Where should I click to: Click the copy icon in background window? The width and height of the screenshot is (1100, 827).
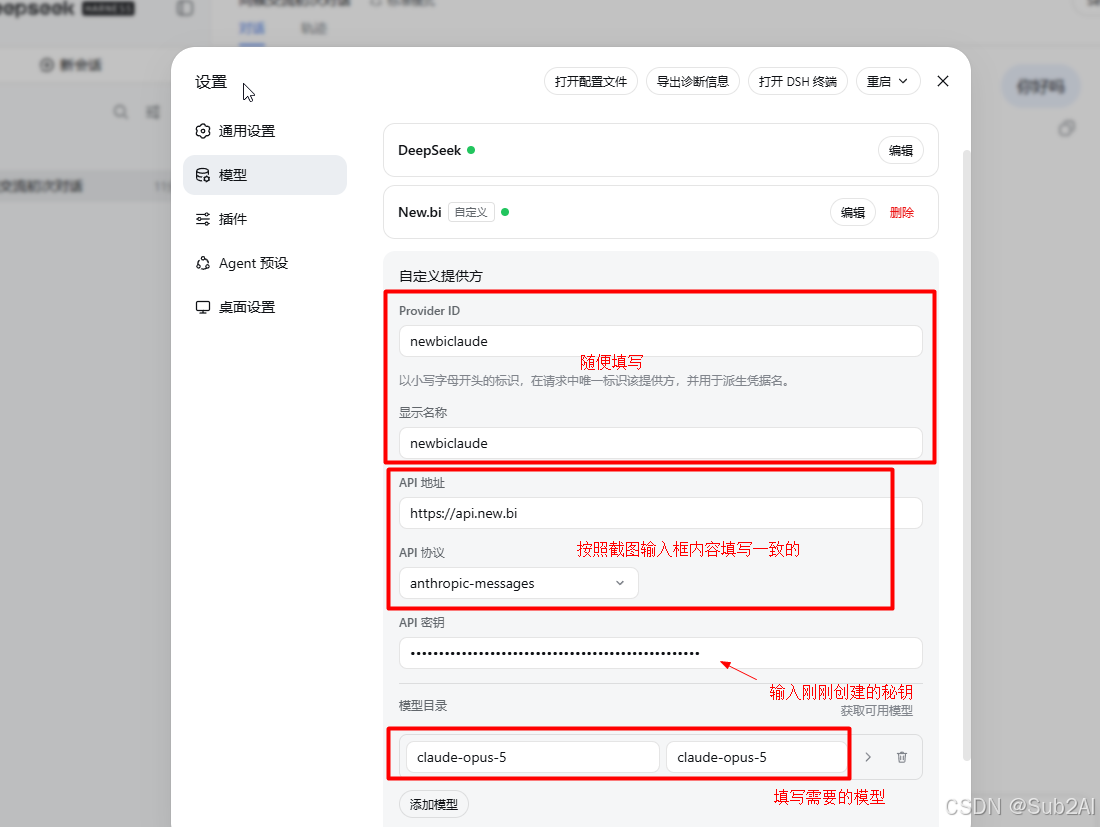click(x=1067, y=128)
